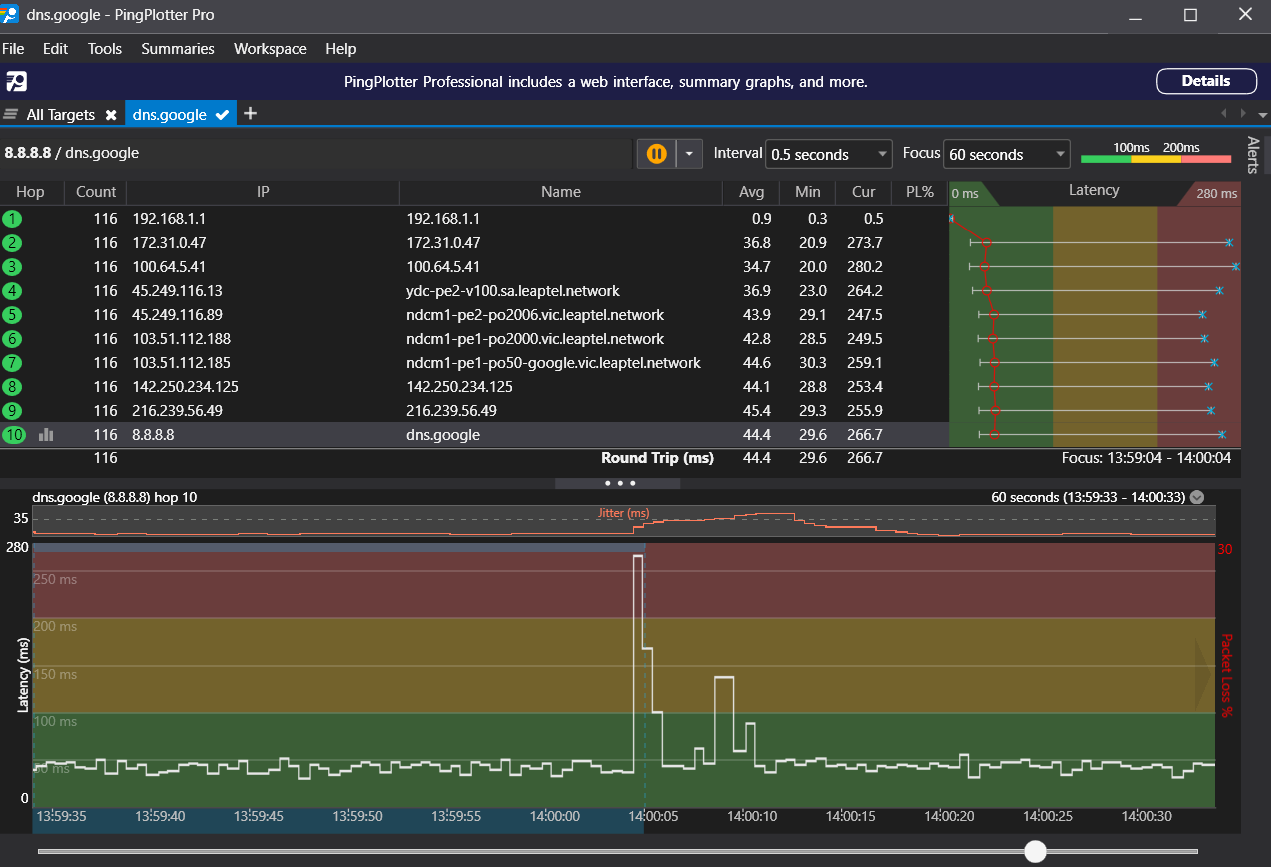This screenshot has height=867, width=1271.
Task: Click hop 8 green circle
Action: point(12,386)
